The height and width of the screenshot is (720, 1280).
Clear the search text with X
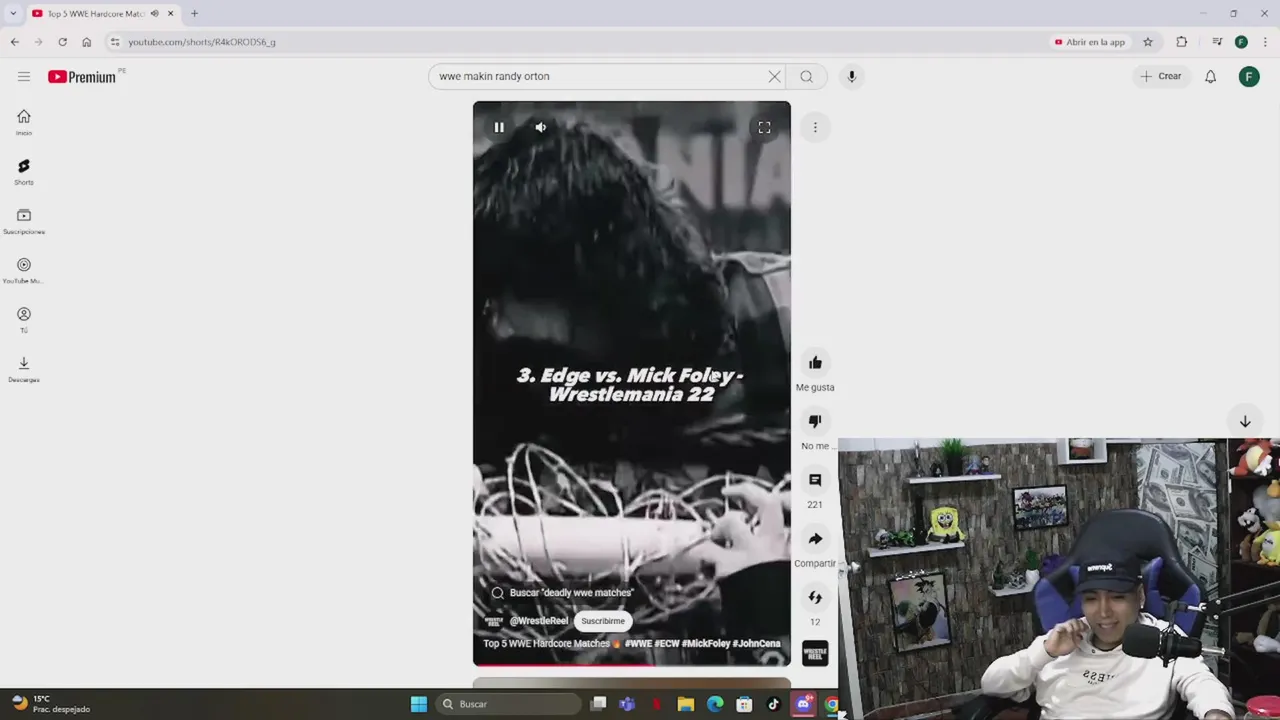coord(774,76)
